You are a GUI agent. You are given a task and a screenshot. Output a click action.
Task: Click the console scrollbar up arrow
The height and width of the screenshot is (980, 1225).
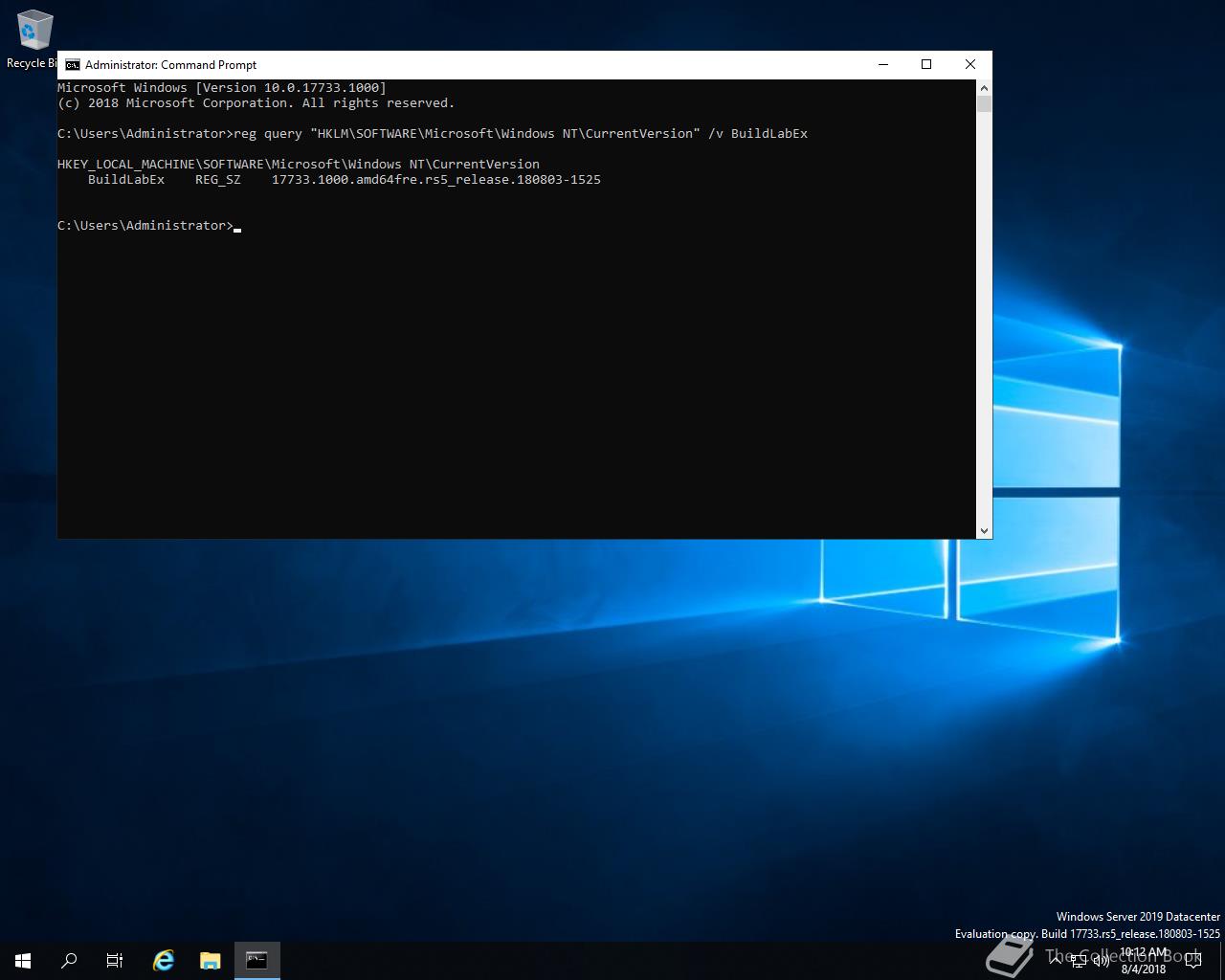tap(984, 87)
